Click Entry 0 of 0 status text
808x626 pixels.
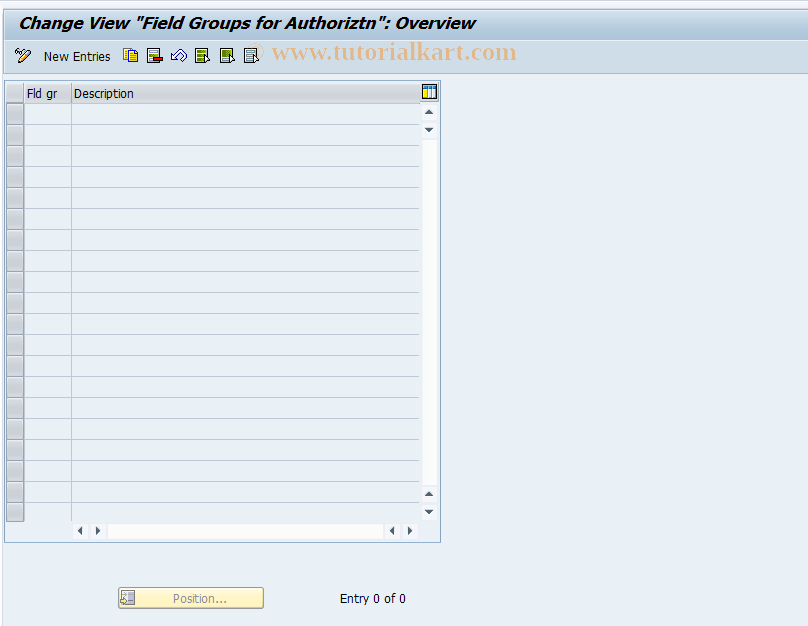pos(373,599)
